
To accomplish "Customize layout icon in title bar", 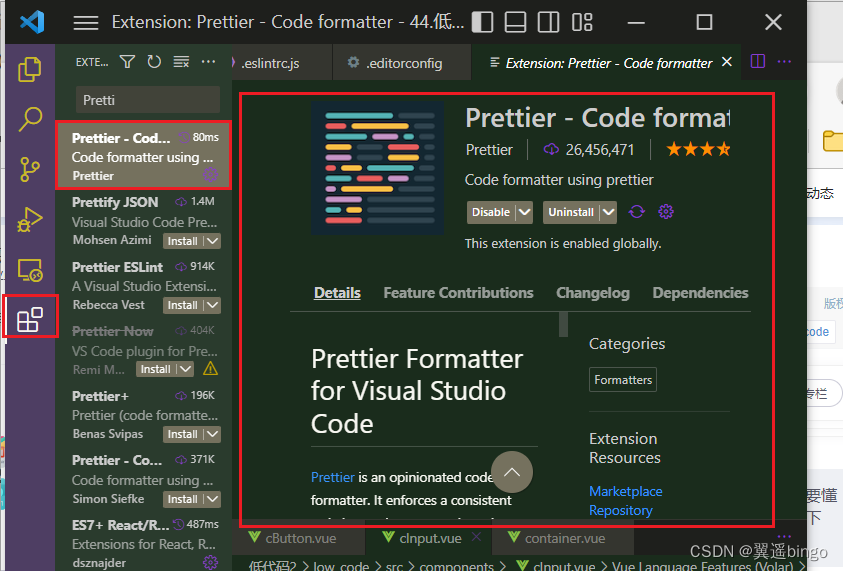I will 582,23.
